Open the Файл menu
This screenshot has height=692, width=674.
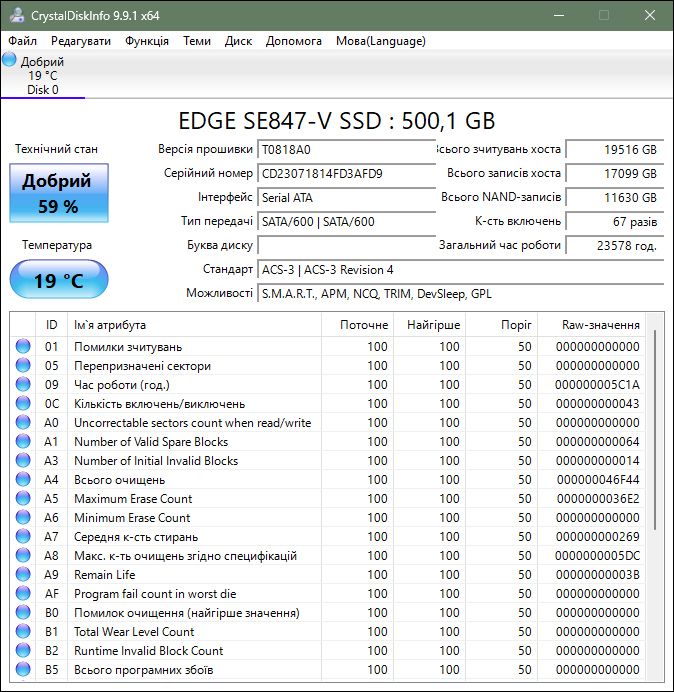[23, 41]
